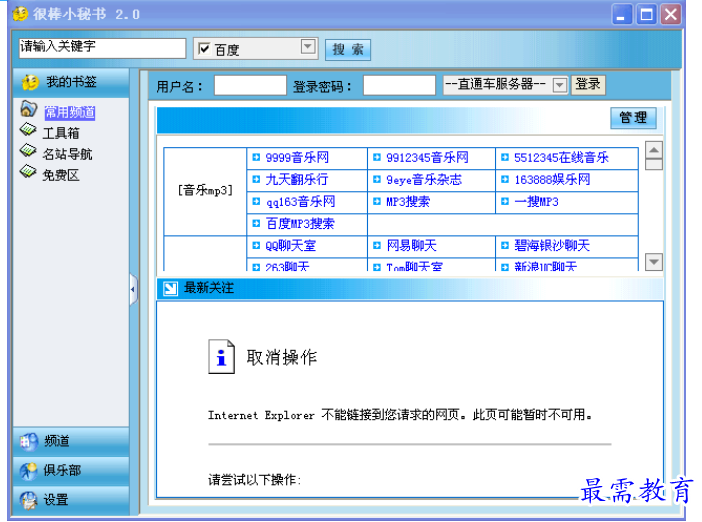702x522 pixels.
Task: Collapse the left sidebar with splitter arrow
Action: (133, 290)
